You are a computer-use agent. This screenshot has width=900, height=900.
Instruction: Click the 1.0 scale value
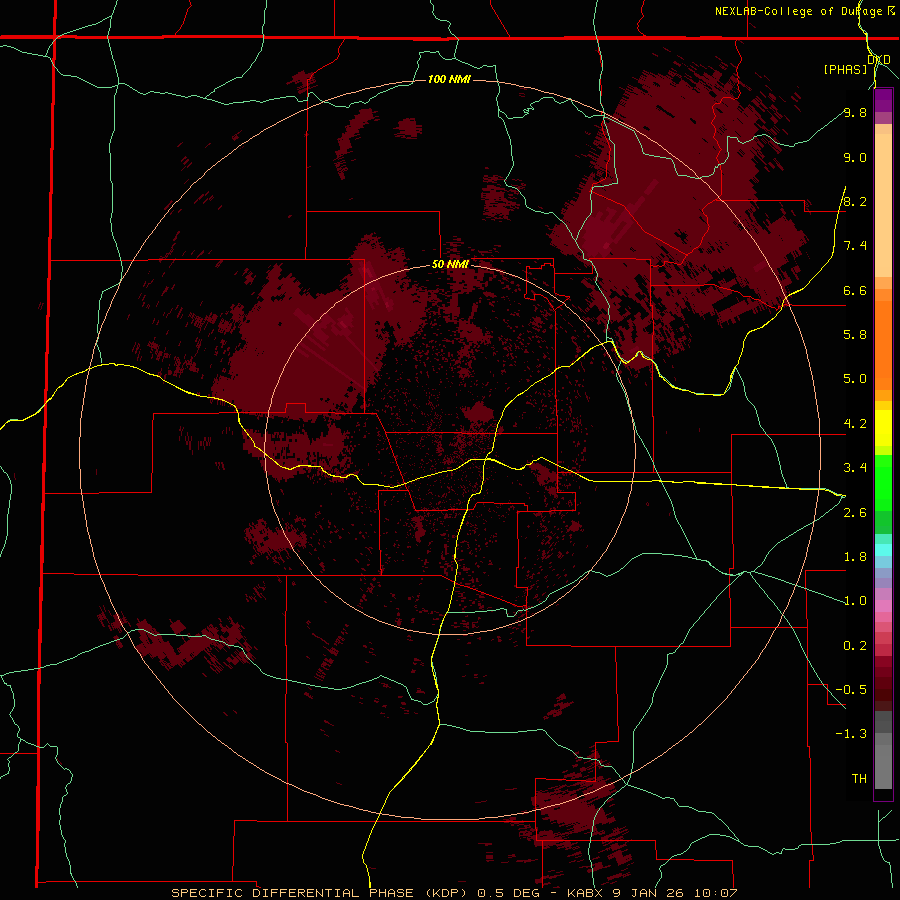[x=855, y=601]
